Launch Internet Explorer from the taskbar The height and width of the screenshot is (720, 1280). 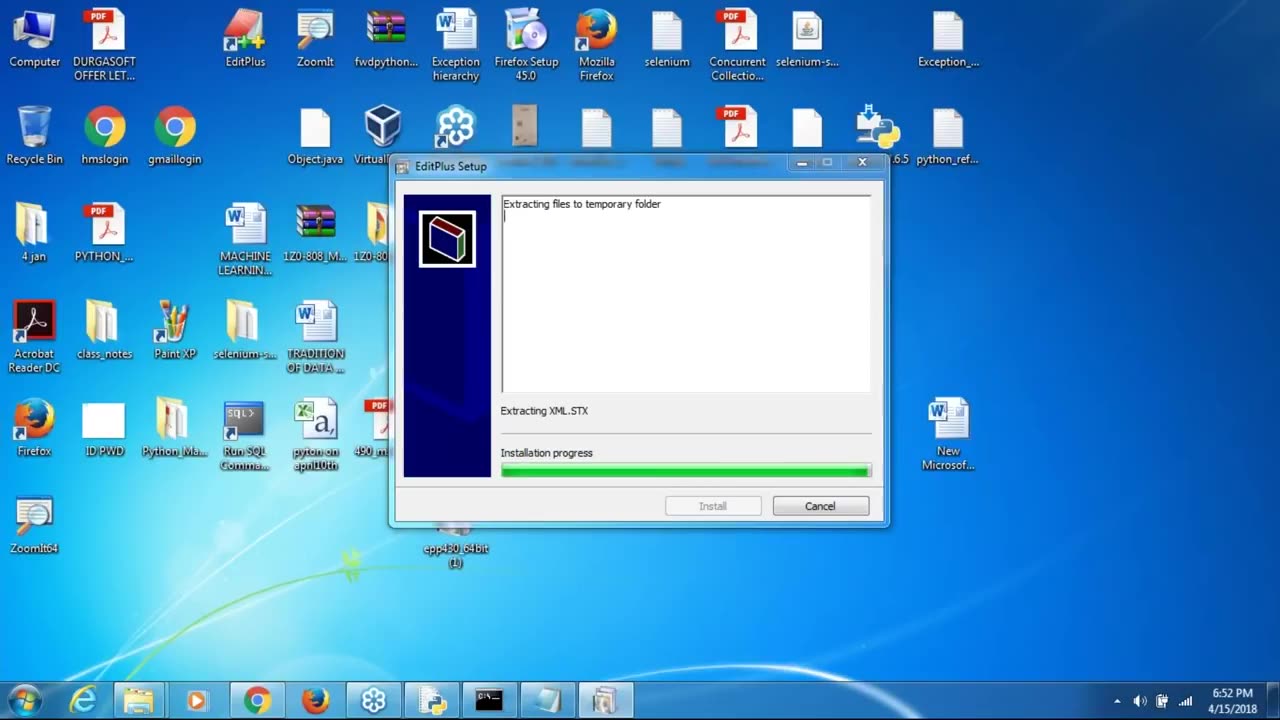point(82,701)
